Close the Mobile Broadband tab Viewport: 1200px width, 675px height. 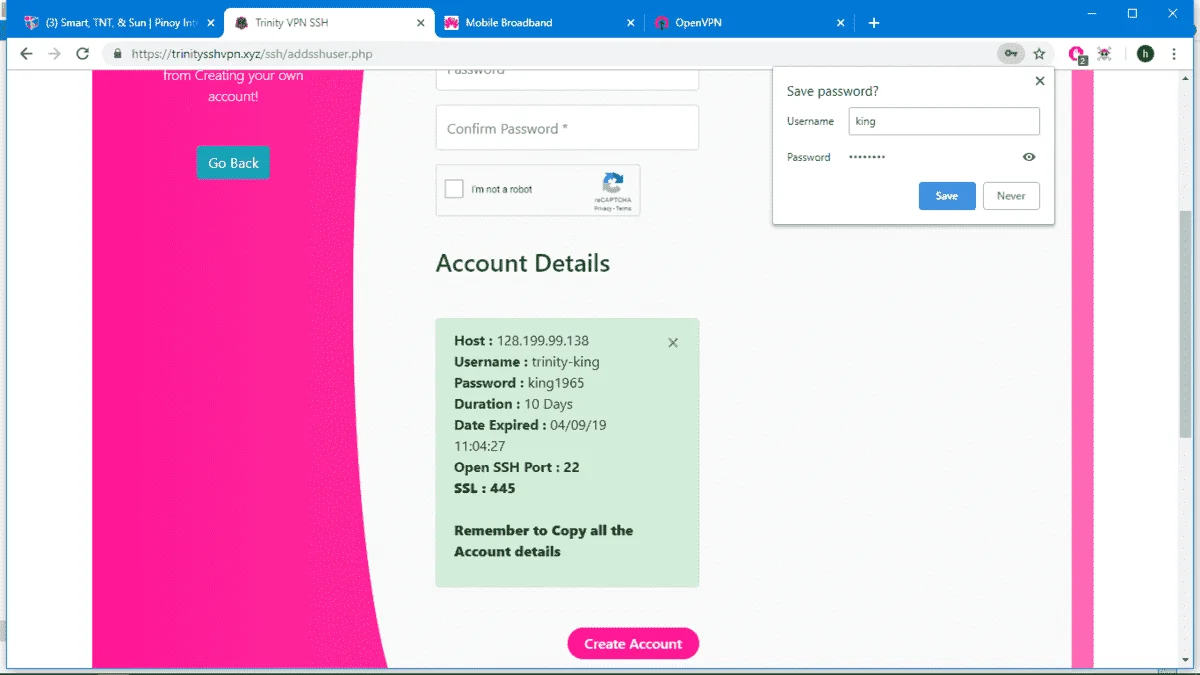(x=630, y=23)
